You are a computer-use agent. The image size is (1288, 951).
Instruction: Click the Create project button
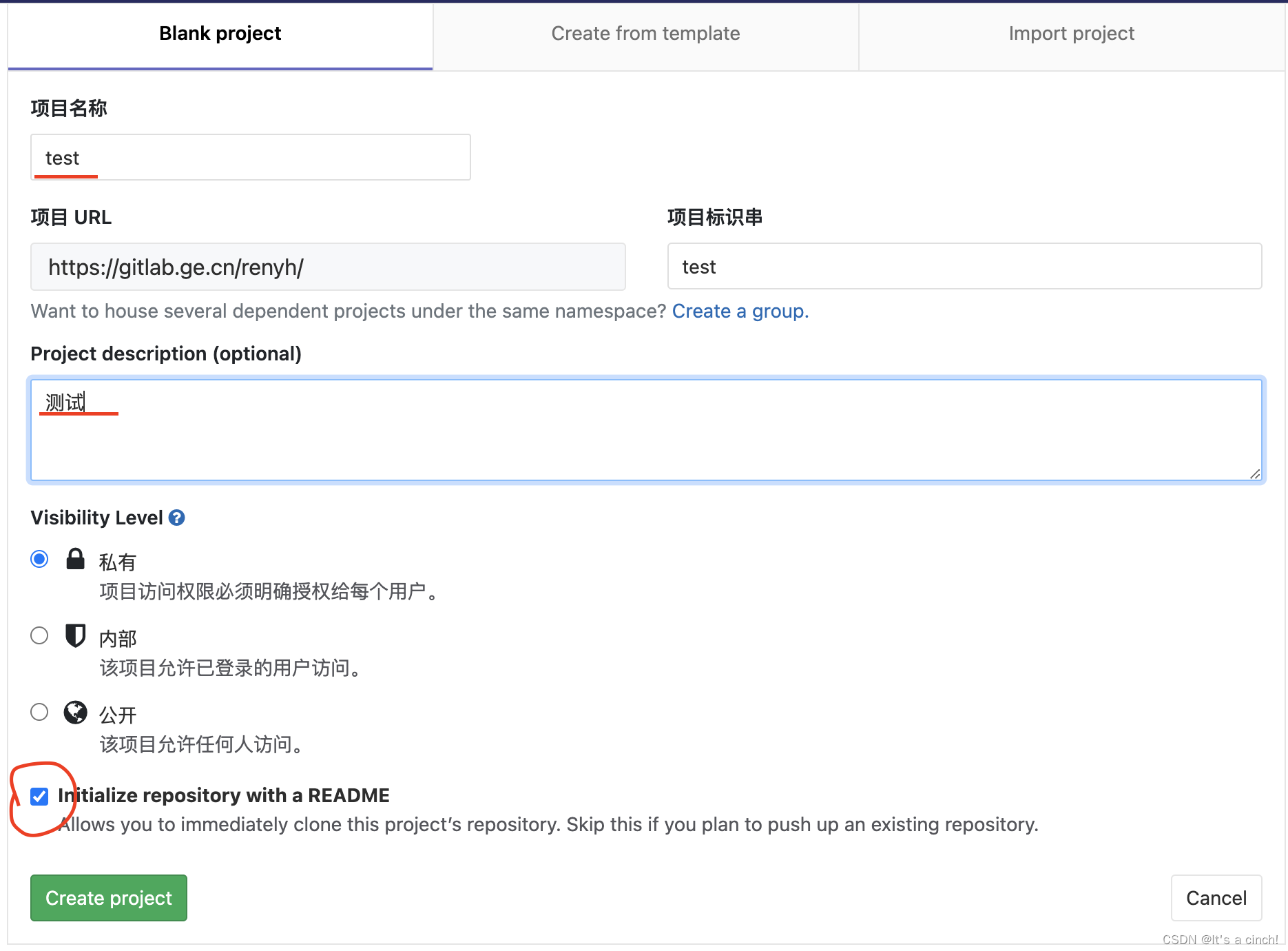pos(108,897)
